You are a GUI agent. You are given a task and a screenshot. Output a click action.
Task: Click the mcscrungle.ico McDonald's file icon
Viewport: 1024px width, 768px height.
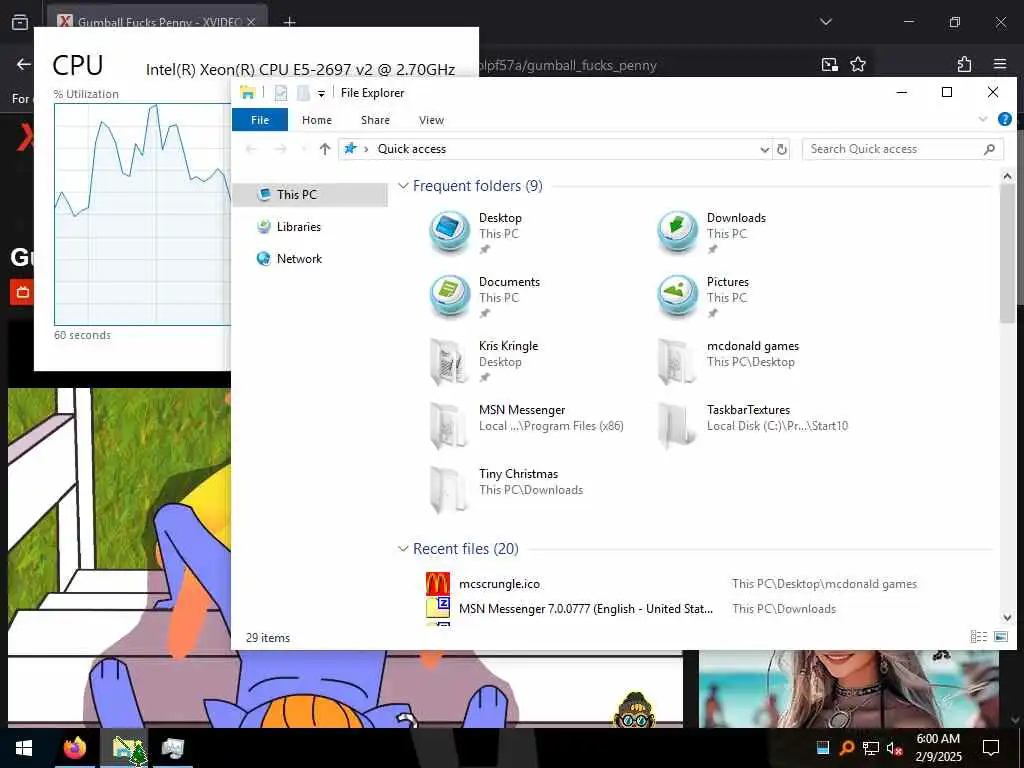(438, 584)
